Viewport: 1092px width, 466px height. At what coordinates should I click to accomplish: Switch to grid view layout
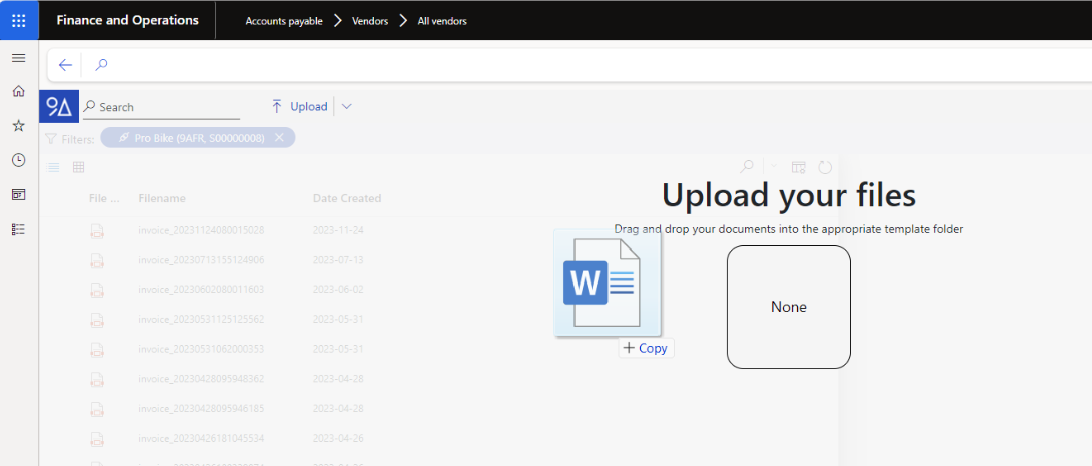(78, 167)
